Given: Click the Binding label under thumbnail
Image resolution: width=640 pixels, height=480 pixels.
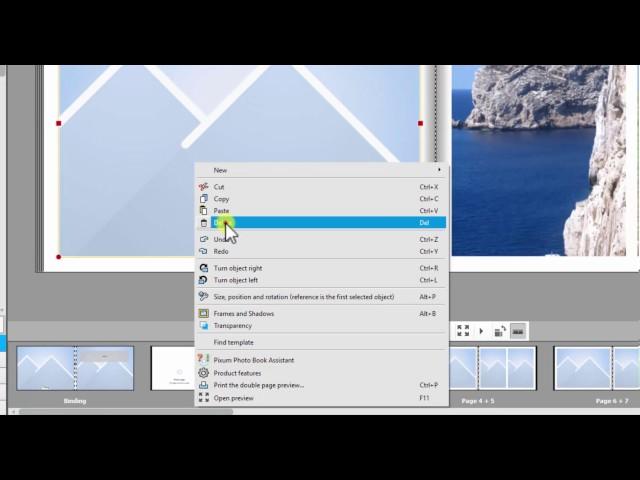Looking at the screenshot, I should point(75,401).
